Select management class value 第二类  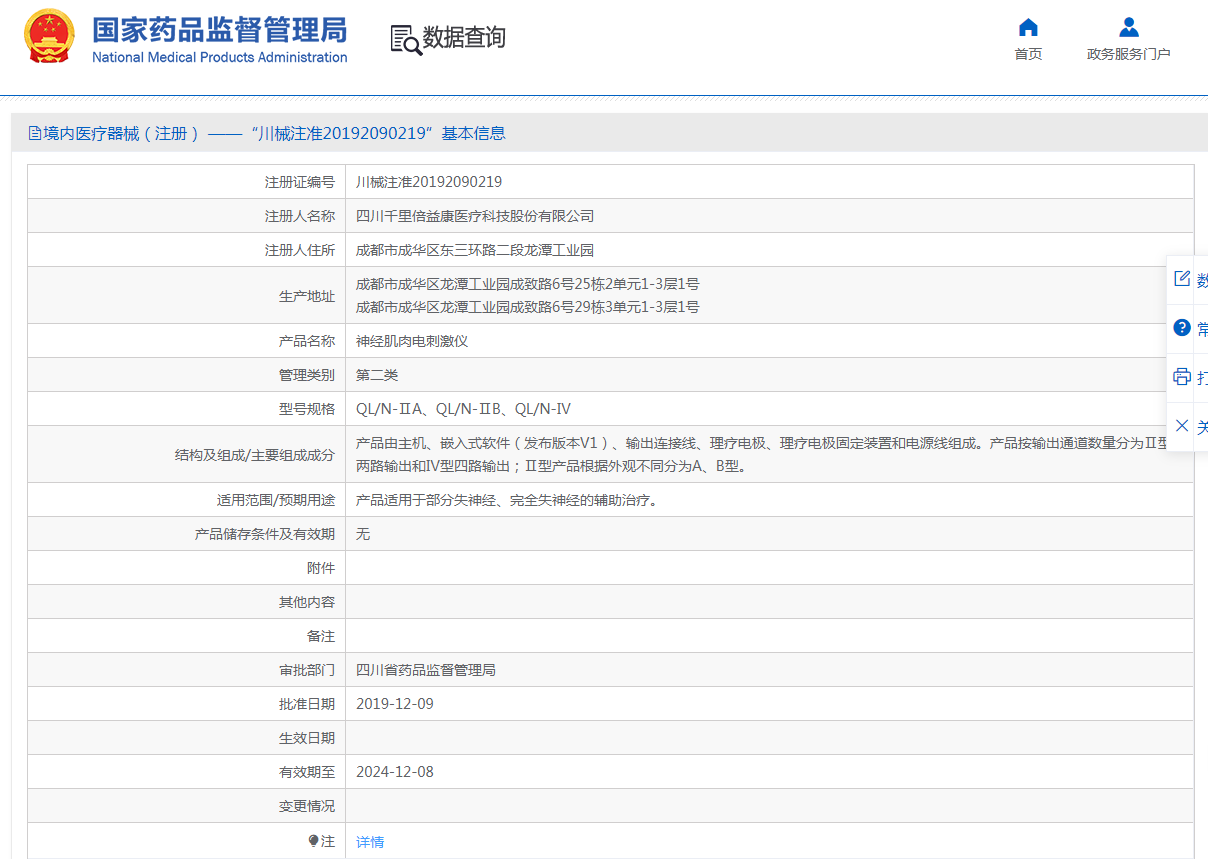(x=377, y=375)
